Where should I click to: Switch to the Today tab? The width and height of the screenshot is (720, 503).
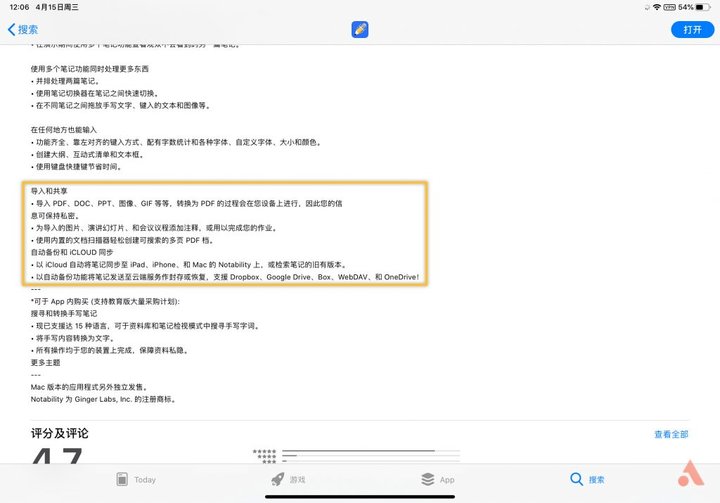pos(136,480)
